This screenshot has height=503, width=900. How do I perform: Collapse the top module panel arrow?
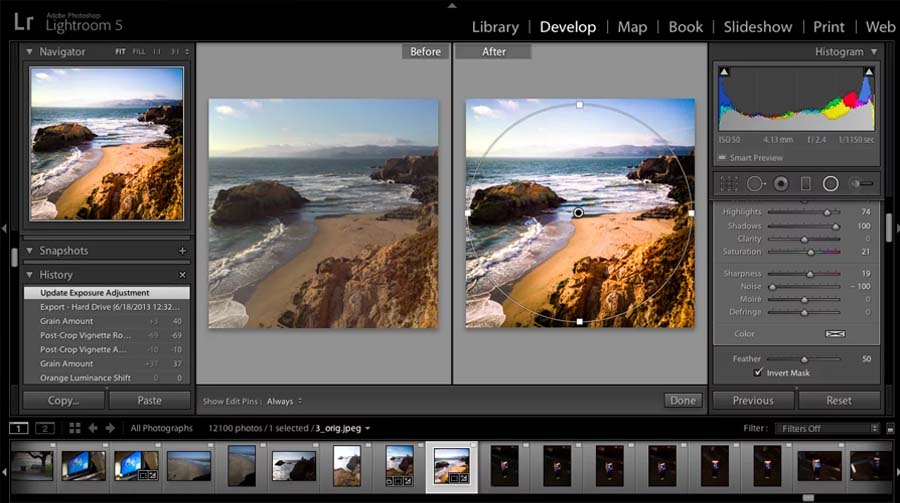[452, 5]
